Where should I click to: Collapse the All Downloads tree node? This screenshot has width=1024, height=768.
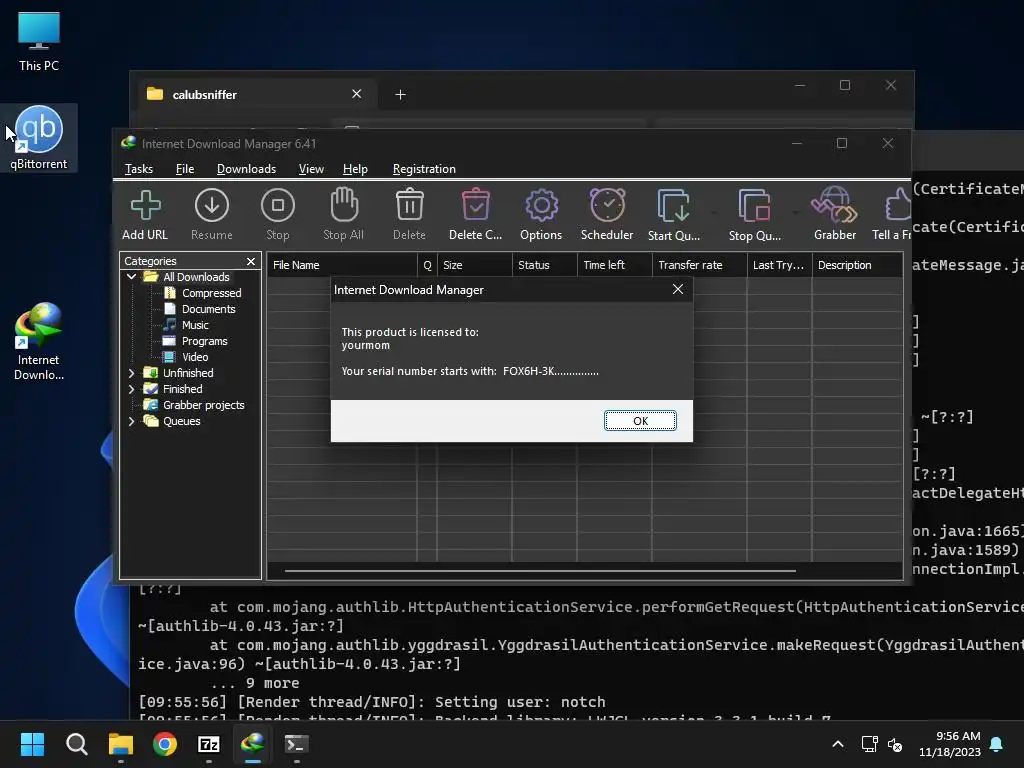131,277
